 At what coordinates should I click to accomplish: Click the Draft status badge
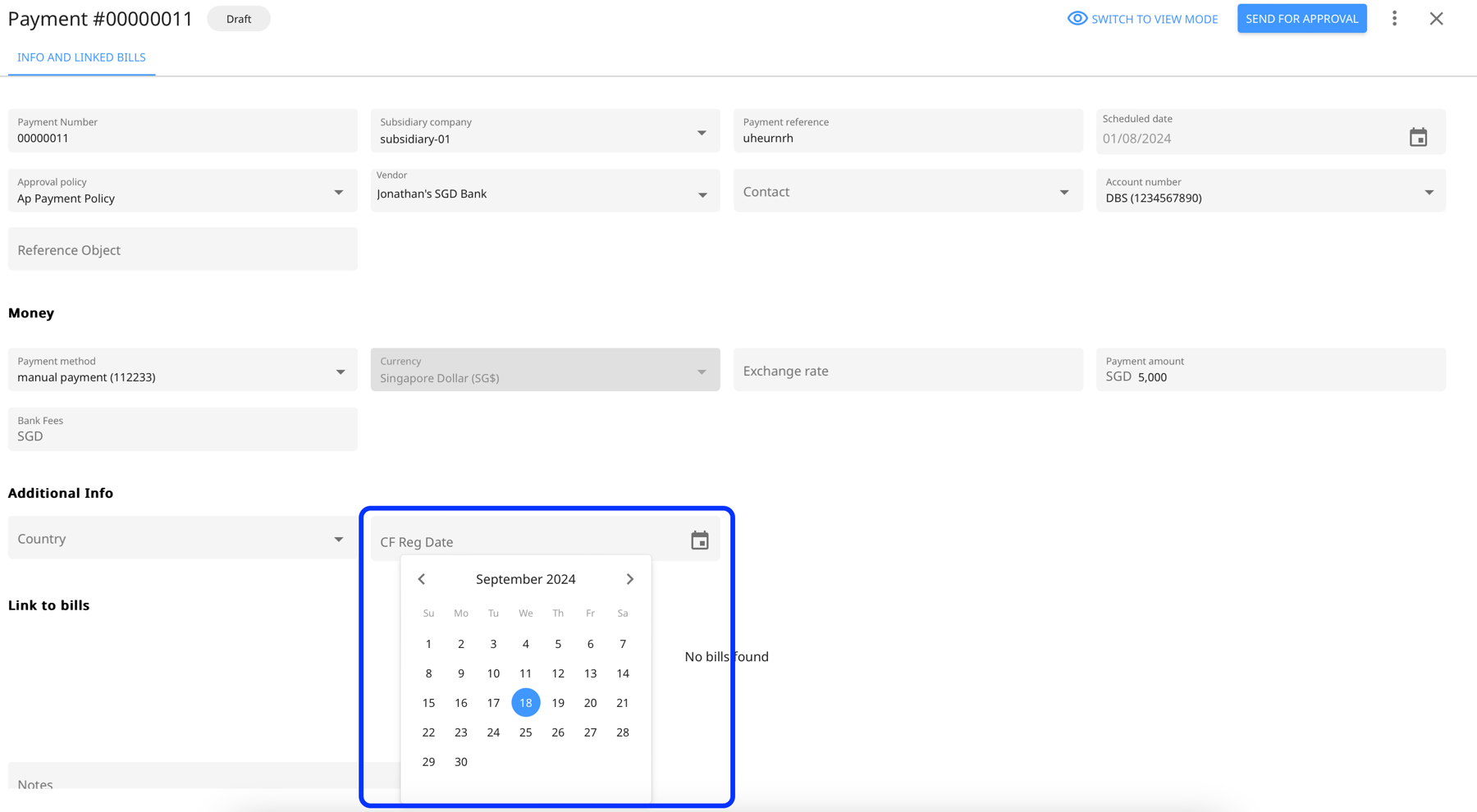tap(239, 19)
